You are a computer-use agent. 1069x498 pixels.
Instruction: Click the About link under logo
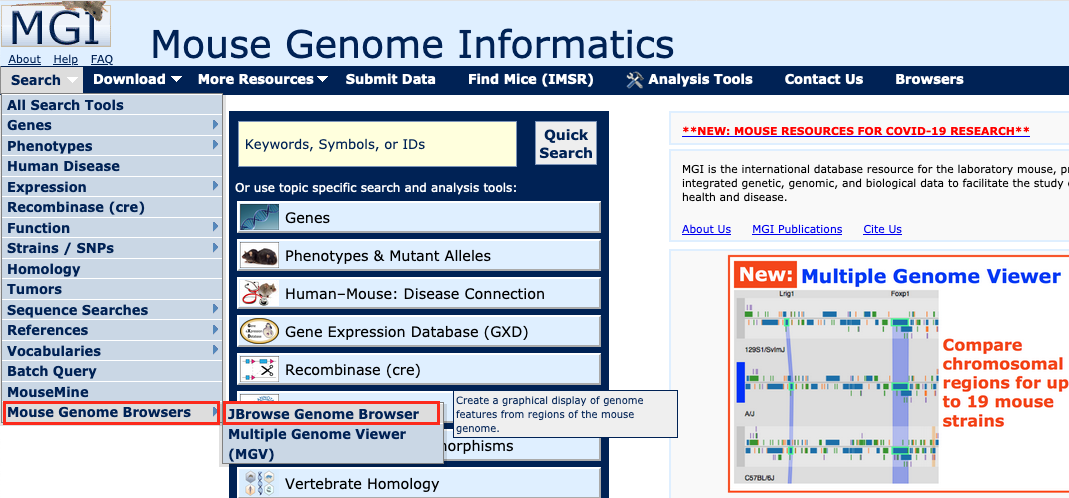25,59
